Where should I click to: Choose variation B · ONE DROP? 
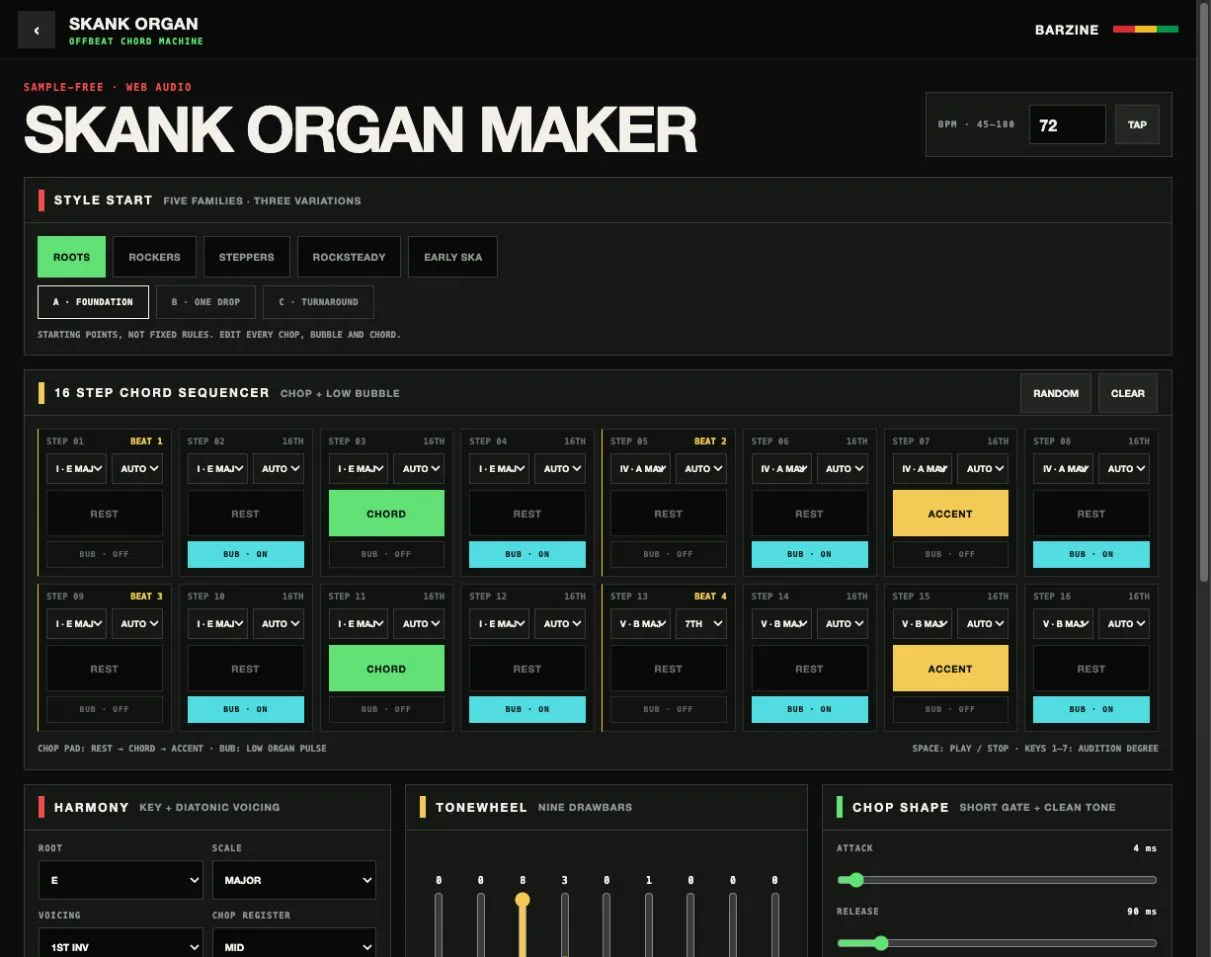click(205, 302)
